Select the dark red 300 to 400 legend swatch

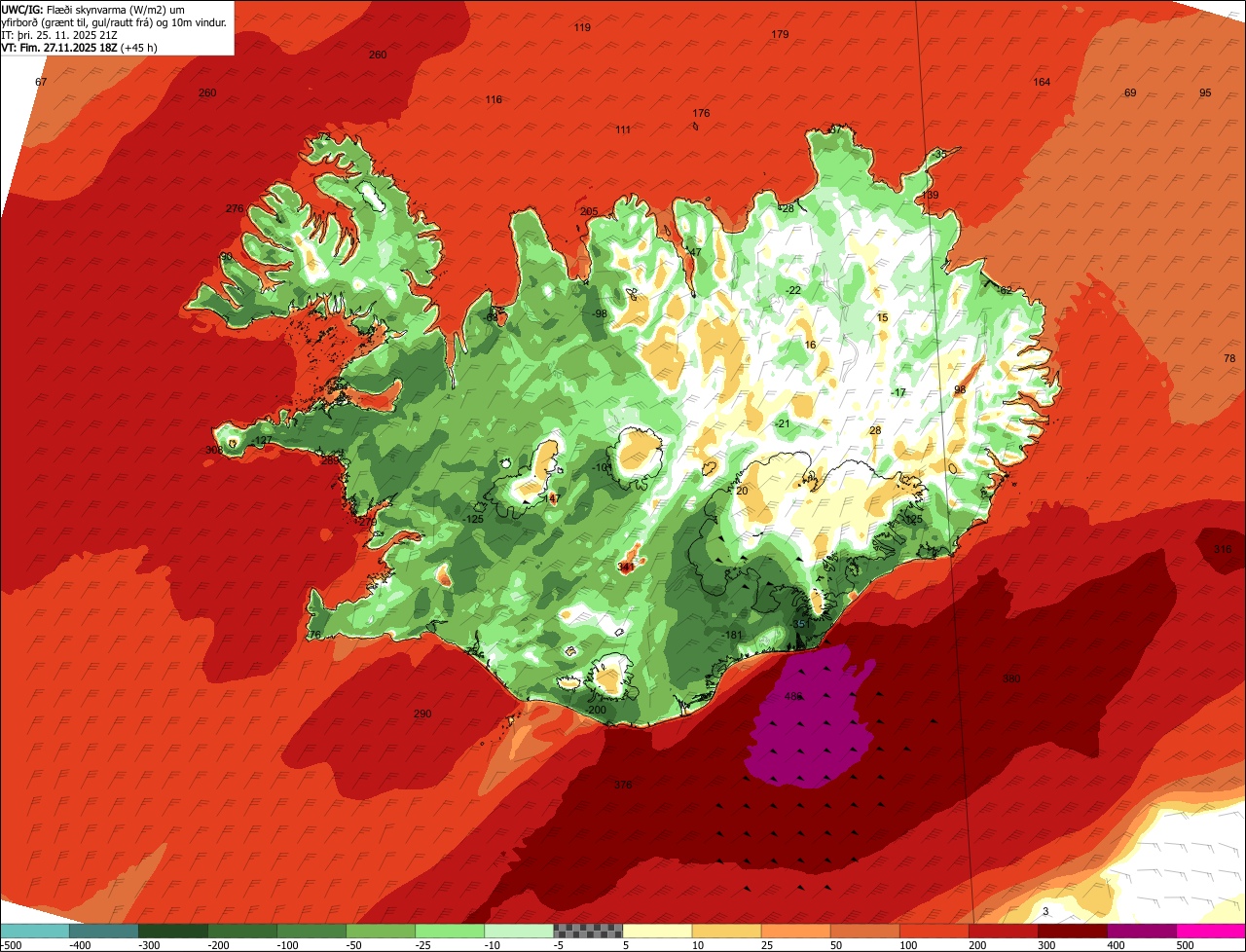pyautogui.click(x=1072, y=930)
